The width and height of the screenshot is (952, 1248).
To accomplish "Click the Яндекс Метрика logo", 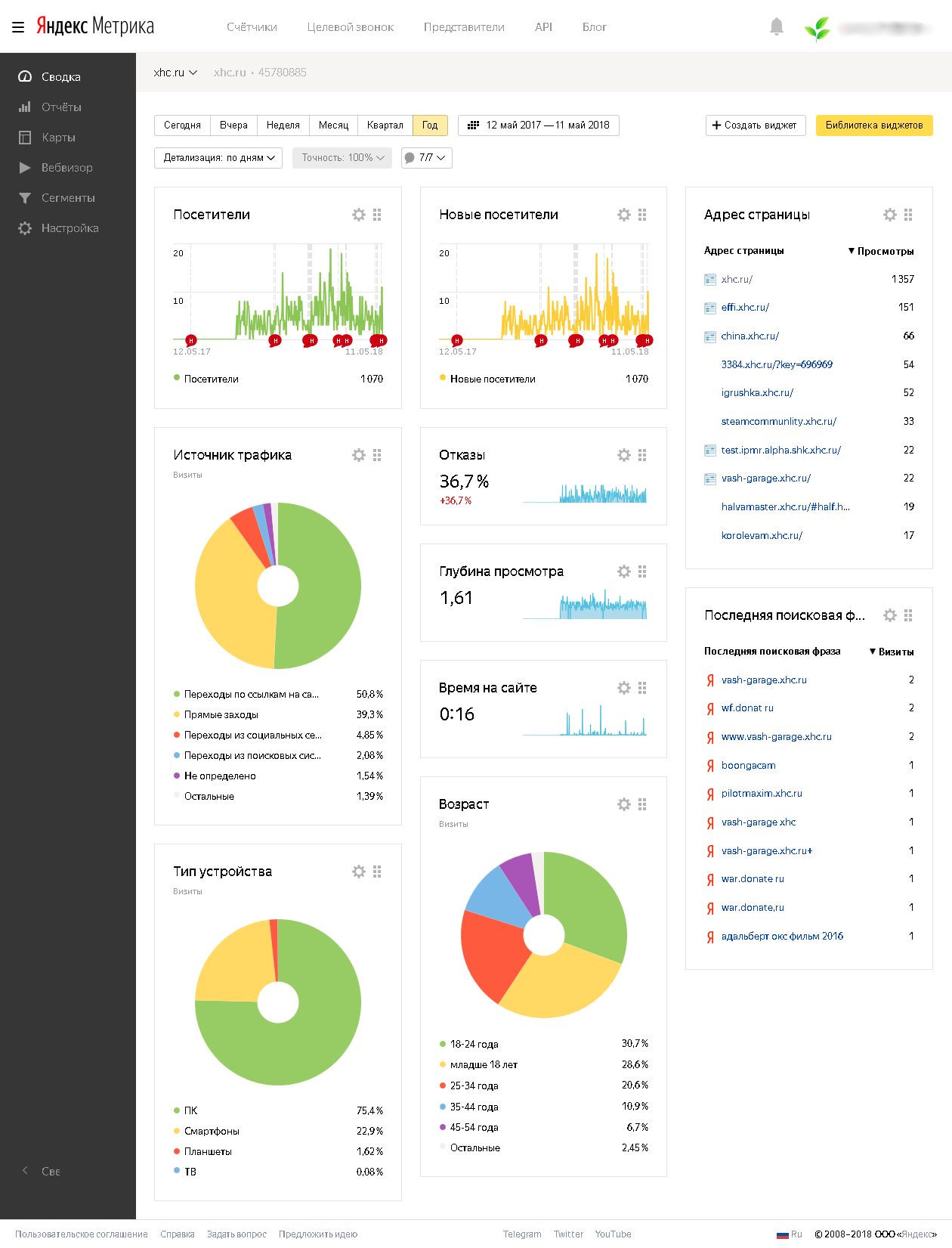I will [95, 26].
